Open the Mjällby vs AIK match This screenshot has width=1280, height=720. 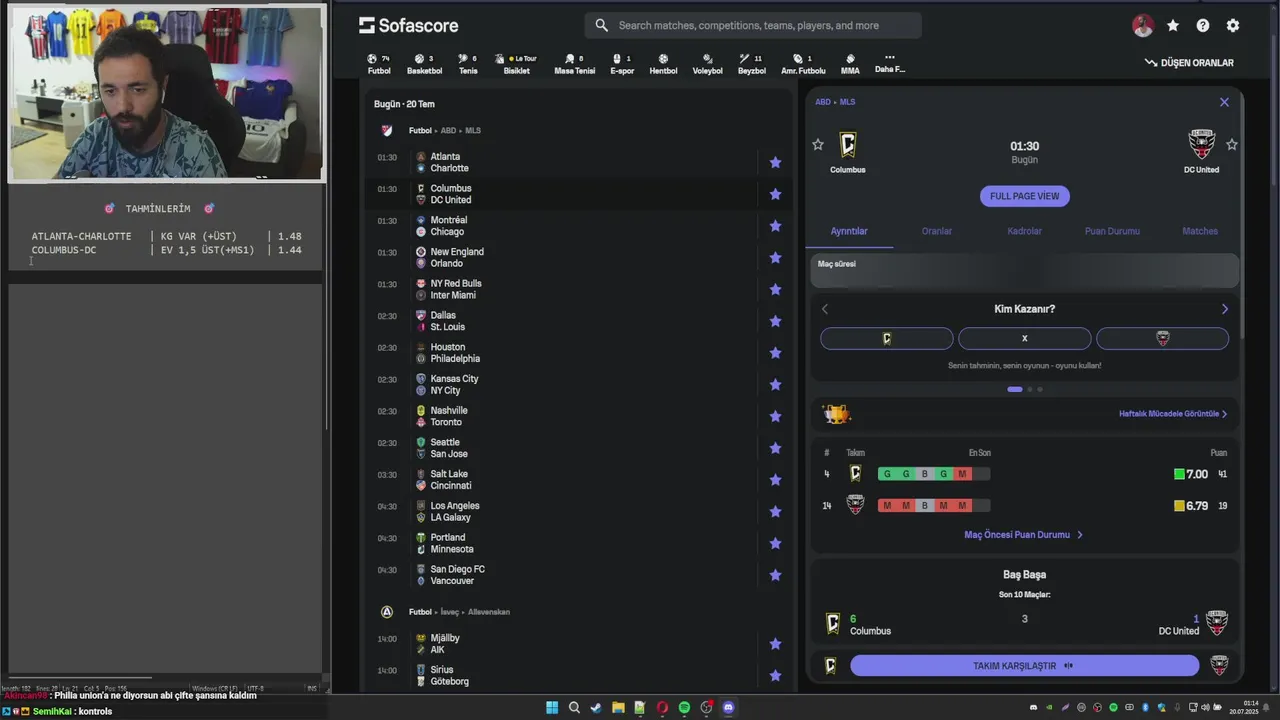click(x=578, y=644)
